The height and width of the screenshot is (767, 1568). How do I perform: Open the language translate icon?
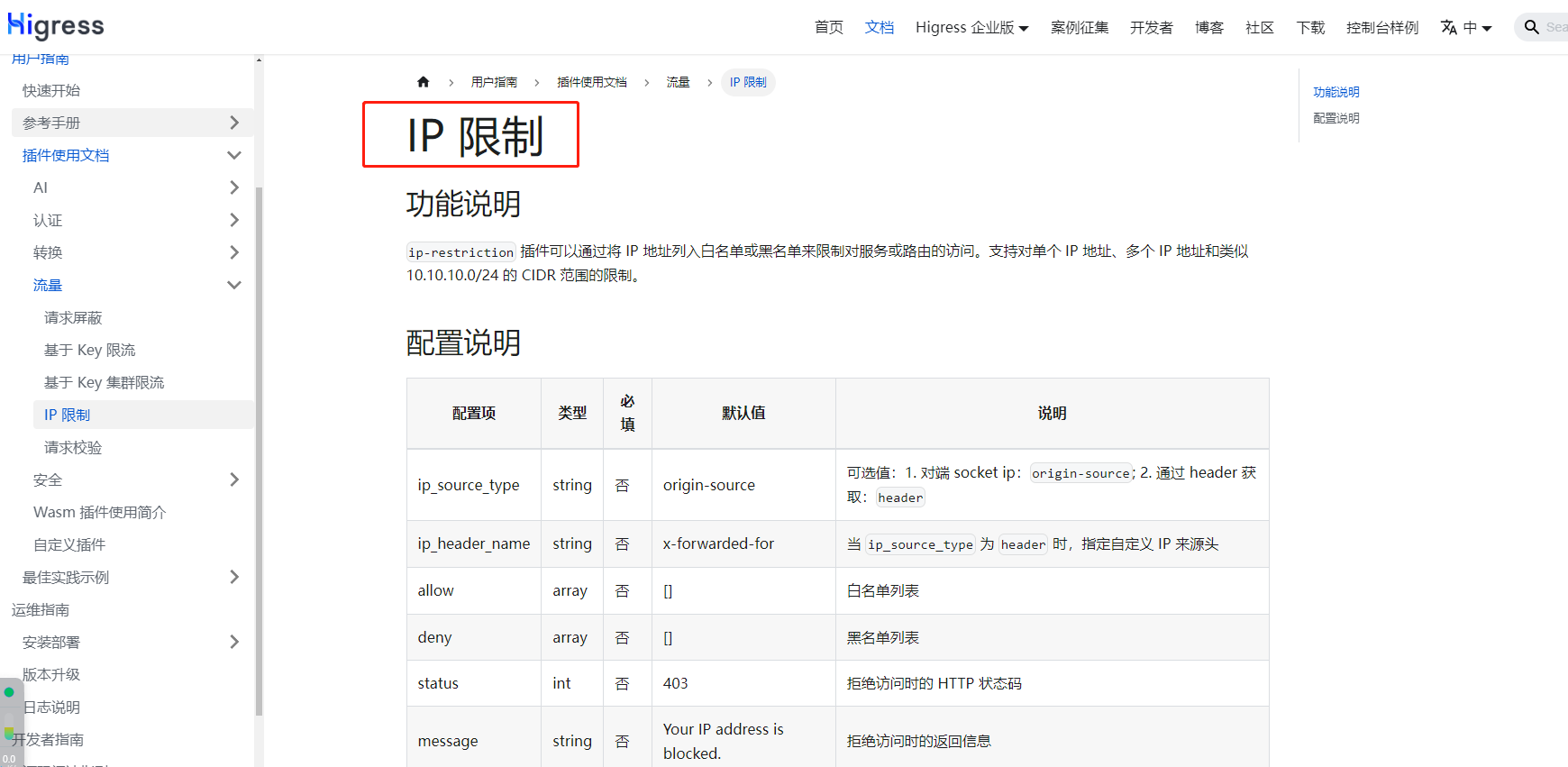(1449, 27)
